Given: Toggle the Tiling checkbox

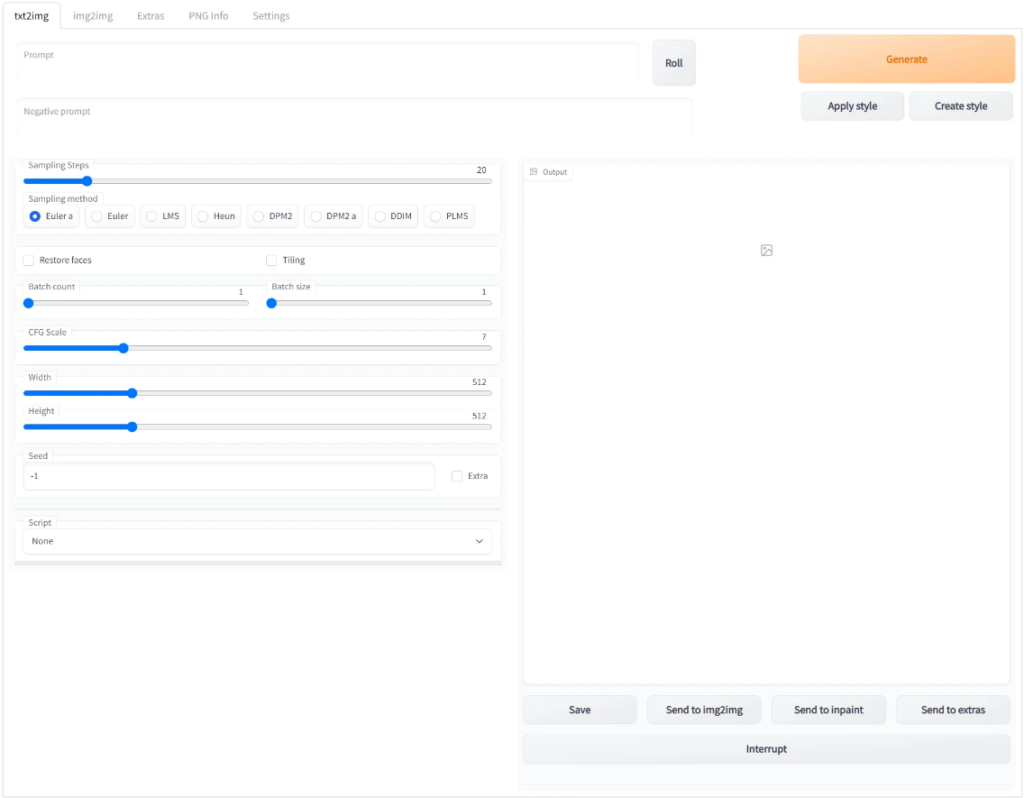Looking at the screenshot, I should pyautogui.click(x=271, y=260).
